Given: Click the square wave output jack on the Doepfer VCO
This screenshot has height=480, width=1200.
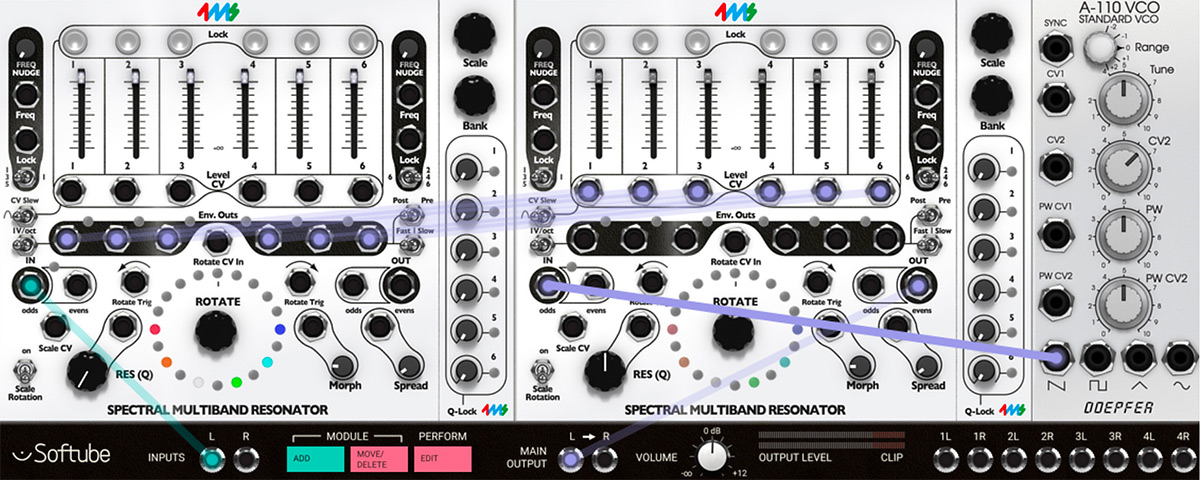Looking at the screenshot, I should pos(1099,355).
